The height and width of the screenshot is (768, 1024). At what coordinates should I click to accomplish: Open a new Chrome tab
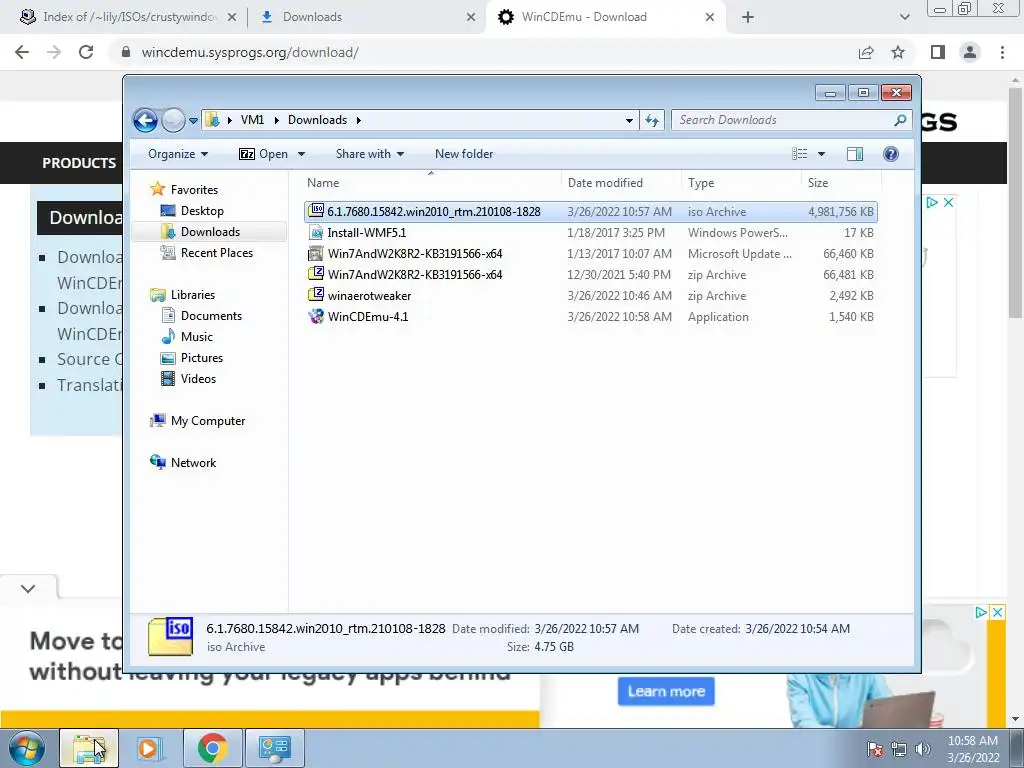748,17
